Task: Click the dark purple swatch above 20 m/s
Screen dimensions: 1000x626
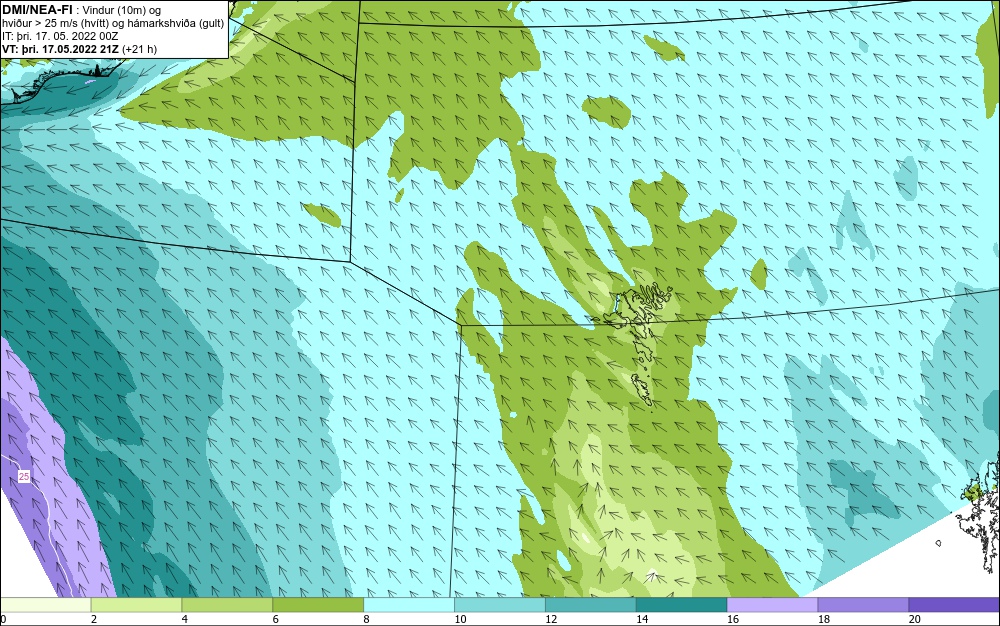Action: point(954,604)
